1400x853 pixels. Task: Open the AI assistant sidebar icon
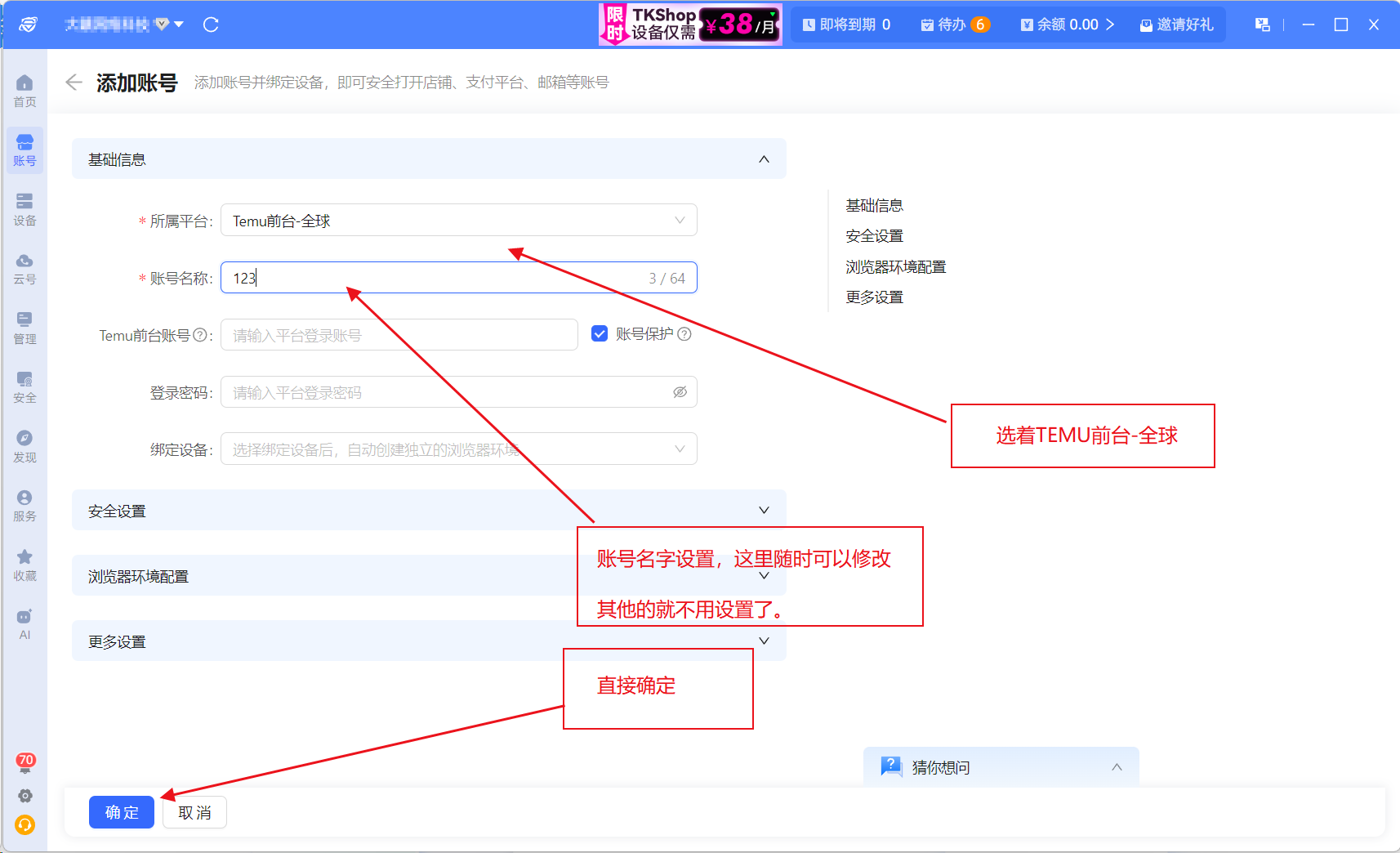(x=25, y=624)
